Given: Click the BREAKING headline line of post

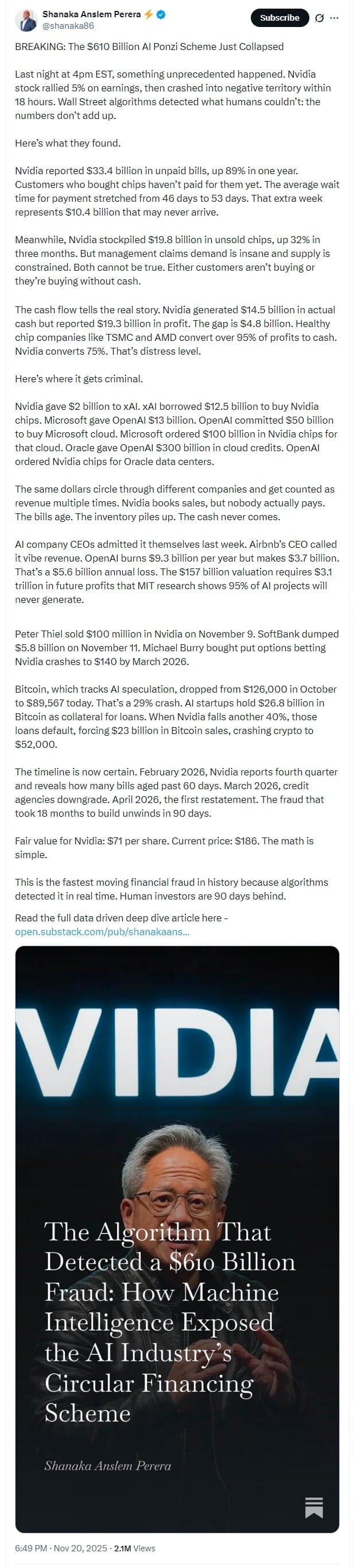Looking at the screenshot, I should tap(149, 46).
